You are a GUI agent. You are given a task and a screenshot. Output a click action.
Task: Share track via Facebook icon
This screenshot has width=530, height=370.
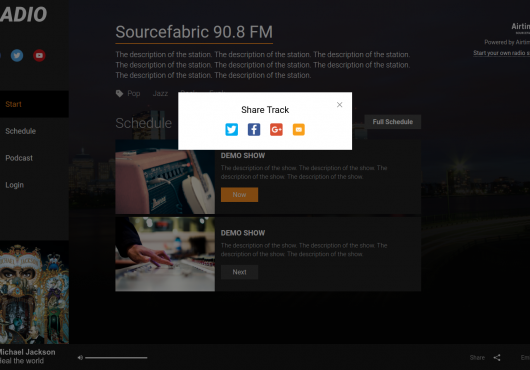click(254, 129)
